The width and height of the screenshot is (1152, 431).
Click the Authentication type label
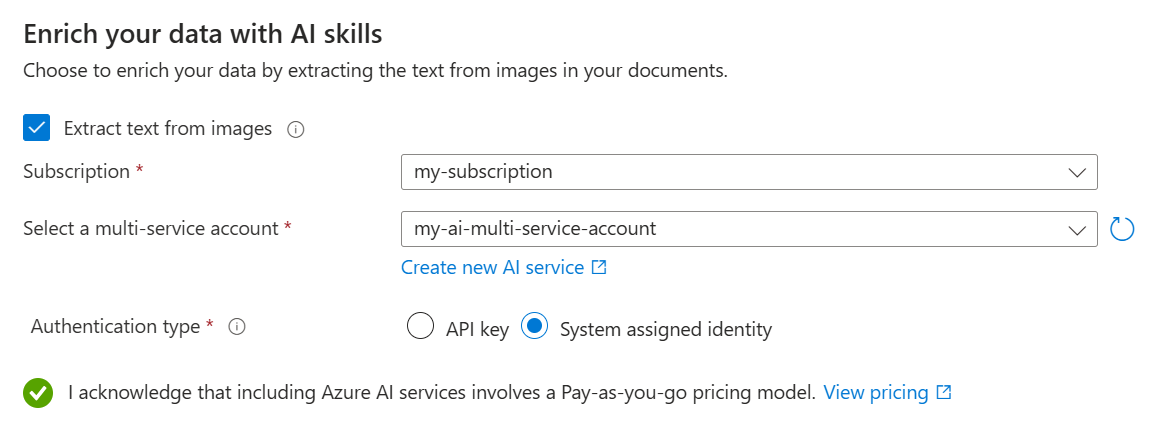point(116,327)
